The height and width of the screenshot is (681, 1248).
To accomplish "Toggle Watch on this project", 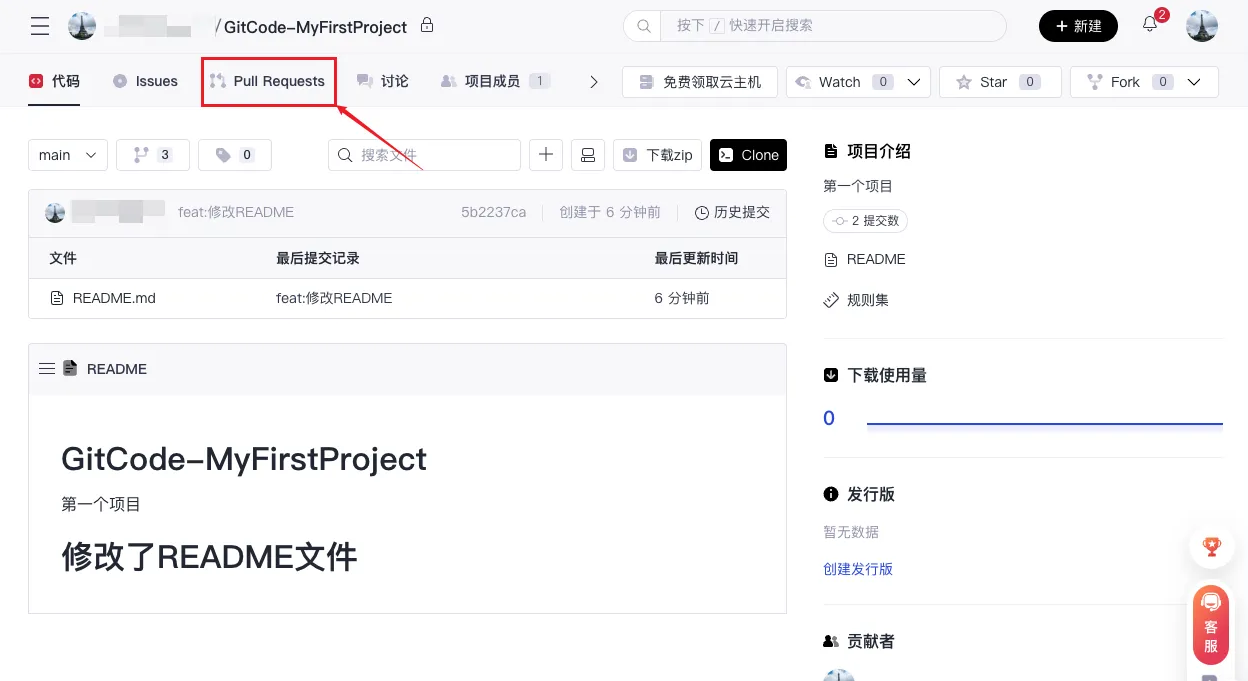I will pyautogui.click(x=840, y=82).
